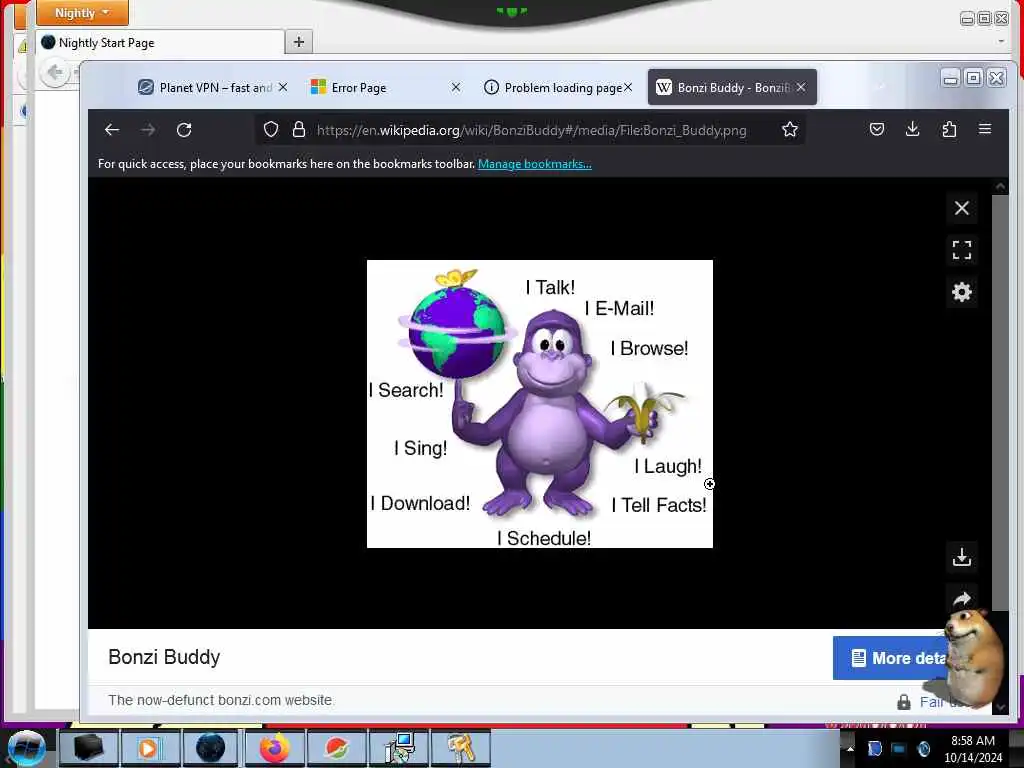Open tracking protection shield icon

point(271,129)
